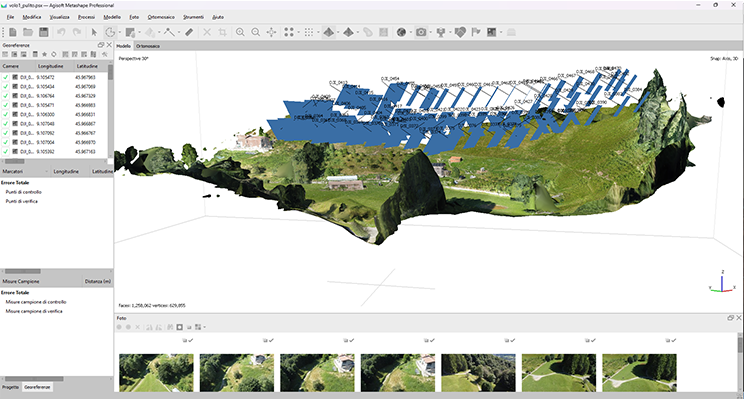Open the Resize Region tool dropdown arrow
Image resolution: width=744 pixels, height=400 pixels.
(139, 32)
